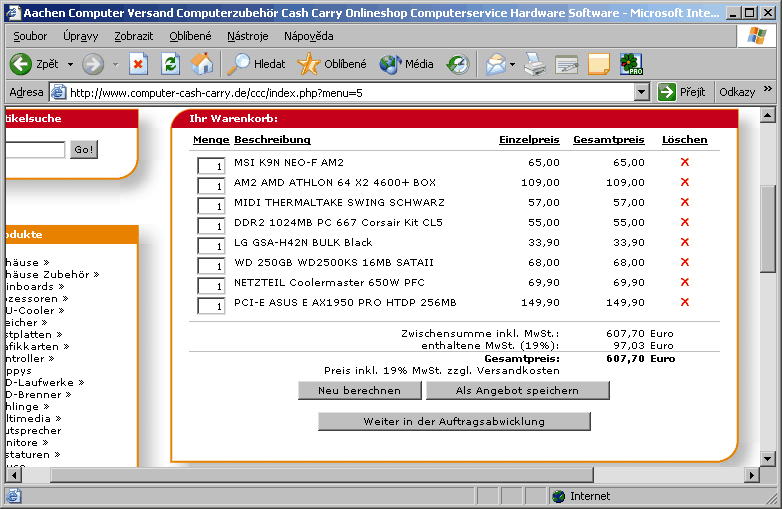The height and width of the screenshot is (509, 782).
Task: Expand the address bar dropdown
Action: click(x=641, y=92)
